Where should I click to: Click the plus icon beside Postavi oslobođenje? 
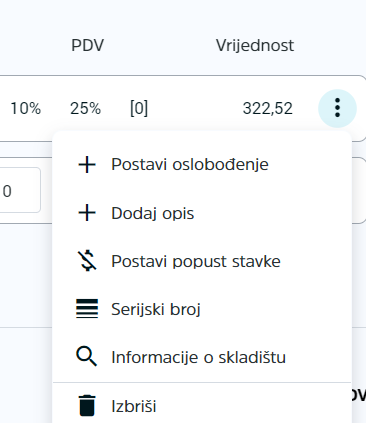click(87, 165)
